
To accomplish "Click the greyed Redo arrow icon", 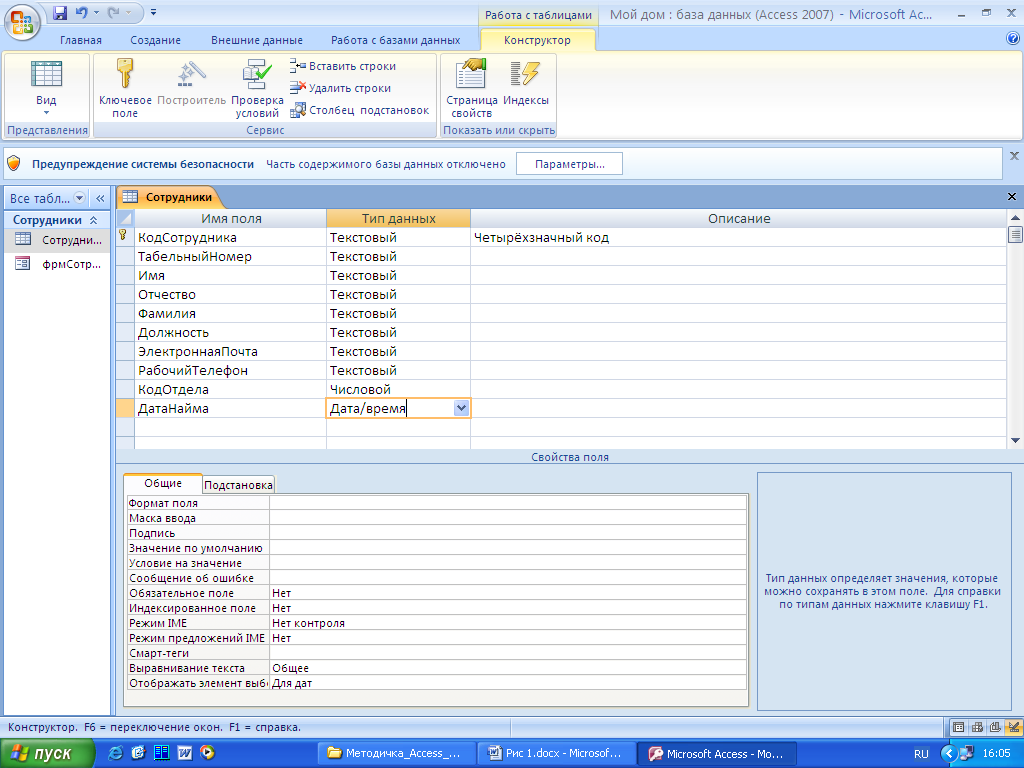I will pos(114,12).
